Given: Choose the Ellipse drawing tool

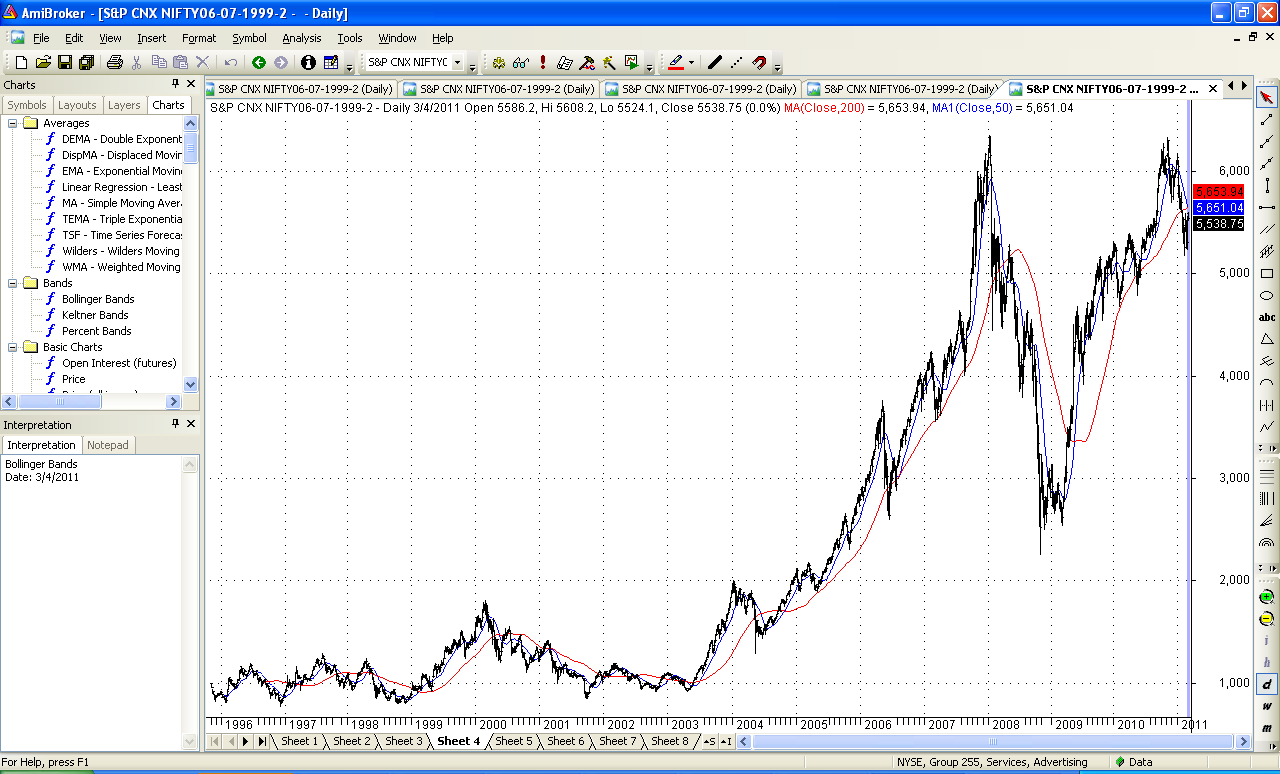Looking at the screenshot, I should [1267, 295].
